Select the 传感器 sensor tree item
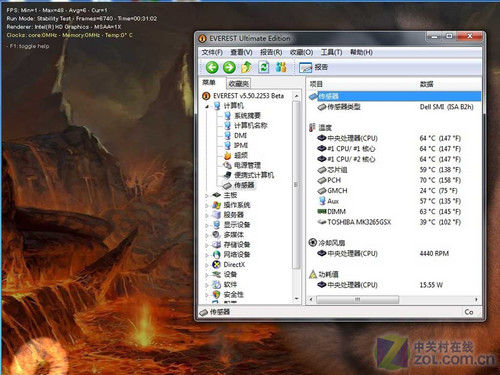500x375 pixels. tap(244, 185)
